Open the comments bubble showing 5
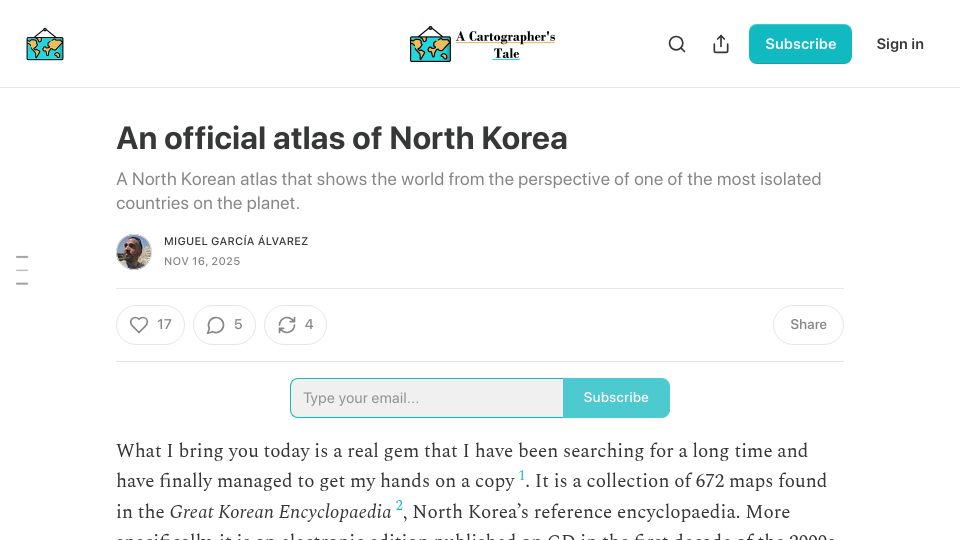Screen dimensions: 960x540 click(x=224, y=324)
